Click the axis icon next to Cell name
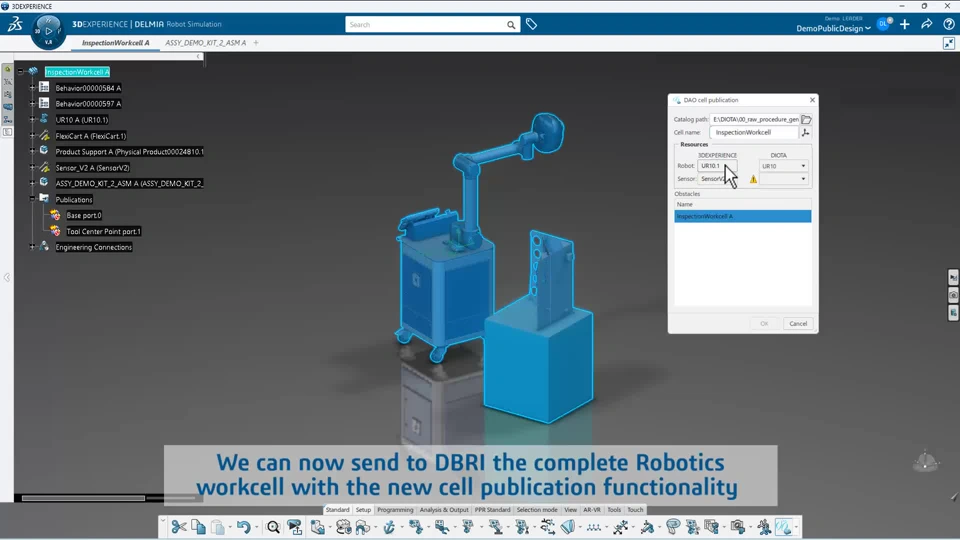 806,132
